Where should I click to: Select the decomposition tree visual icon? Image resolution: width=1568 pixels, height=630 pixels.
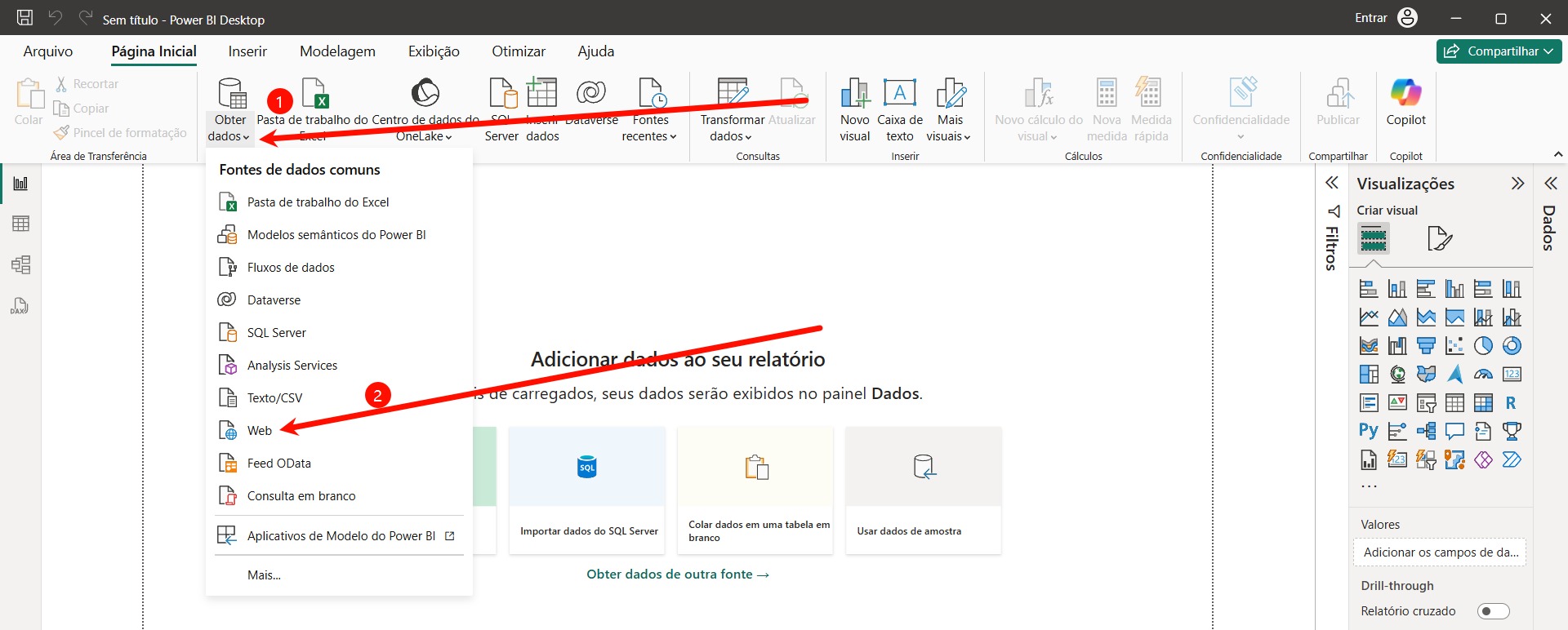click(1426, 432)
